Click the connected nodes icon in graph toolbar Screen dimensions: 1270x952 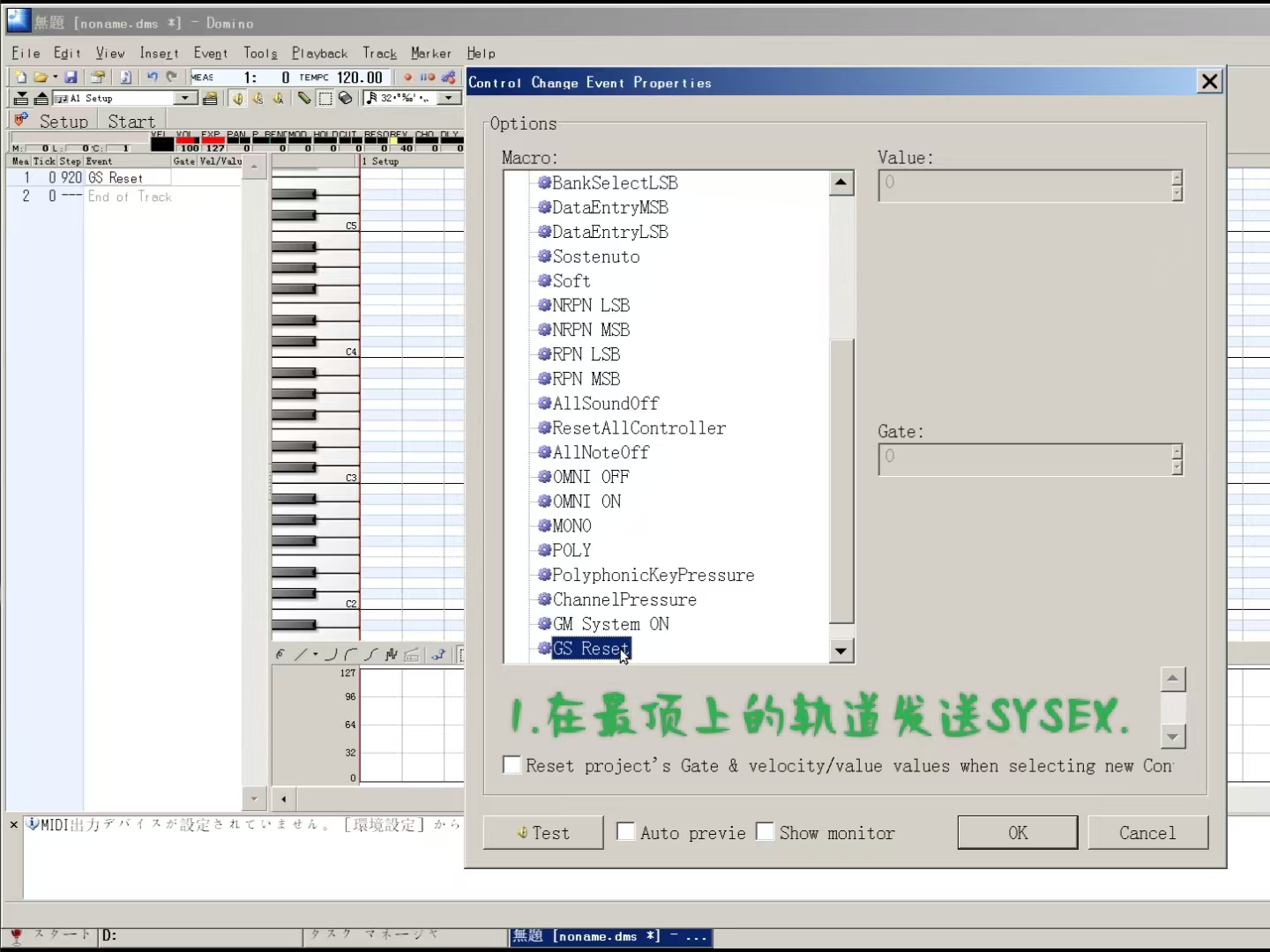(438, 654)
